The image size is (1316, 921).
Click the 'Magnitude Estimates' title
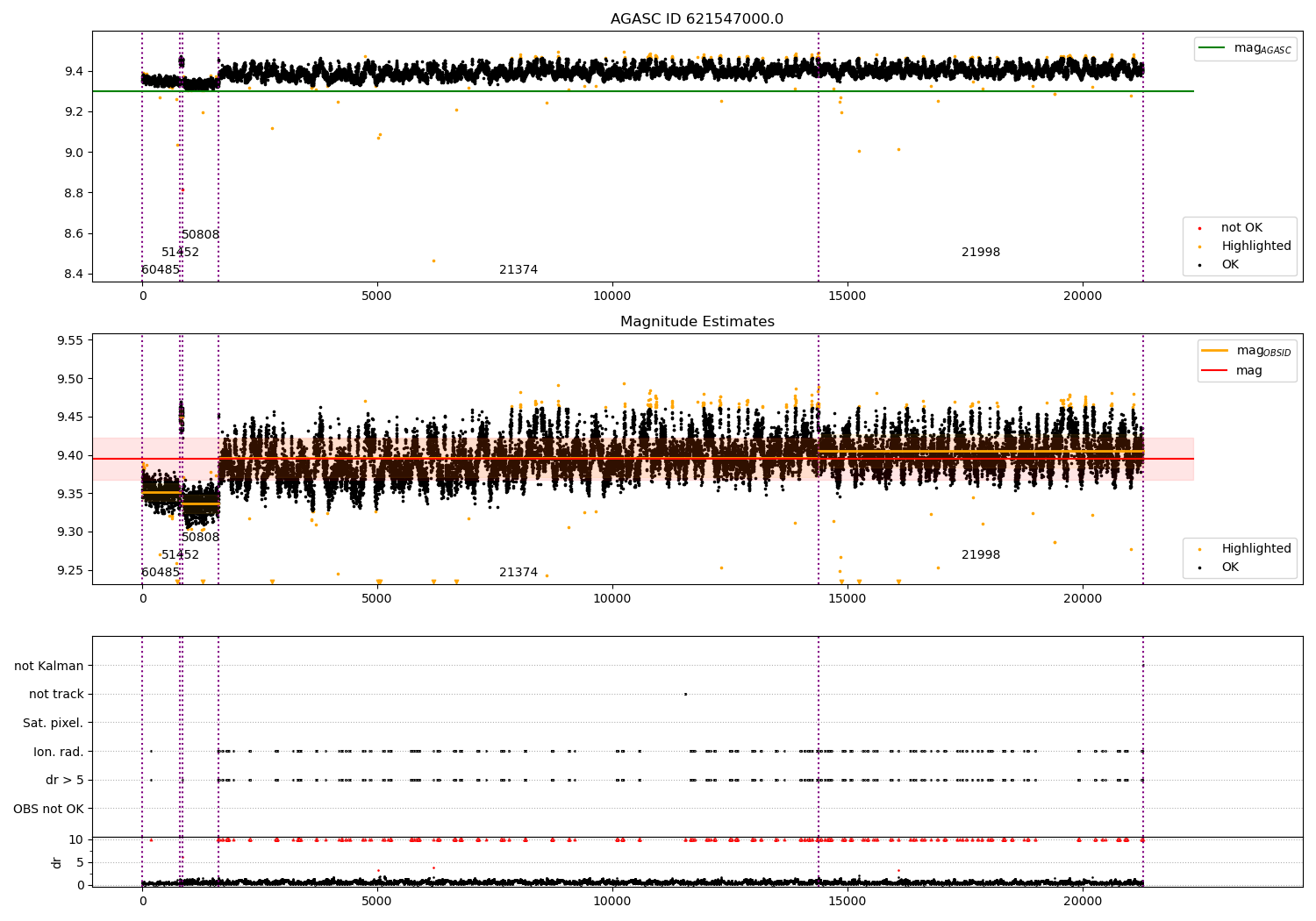(697, 322)
